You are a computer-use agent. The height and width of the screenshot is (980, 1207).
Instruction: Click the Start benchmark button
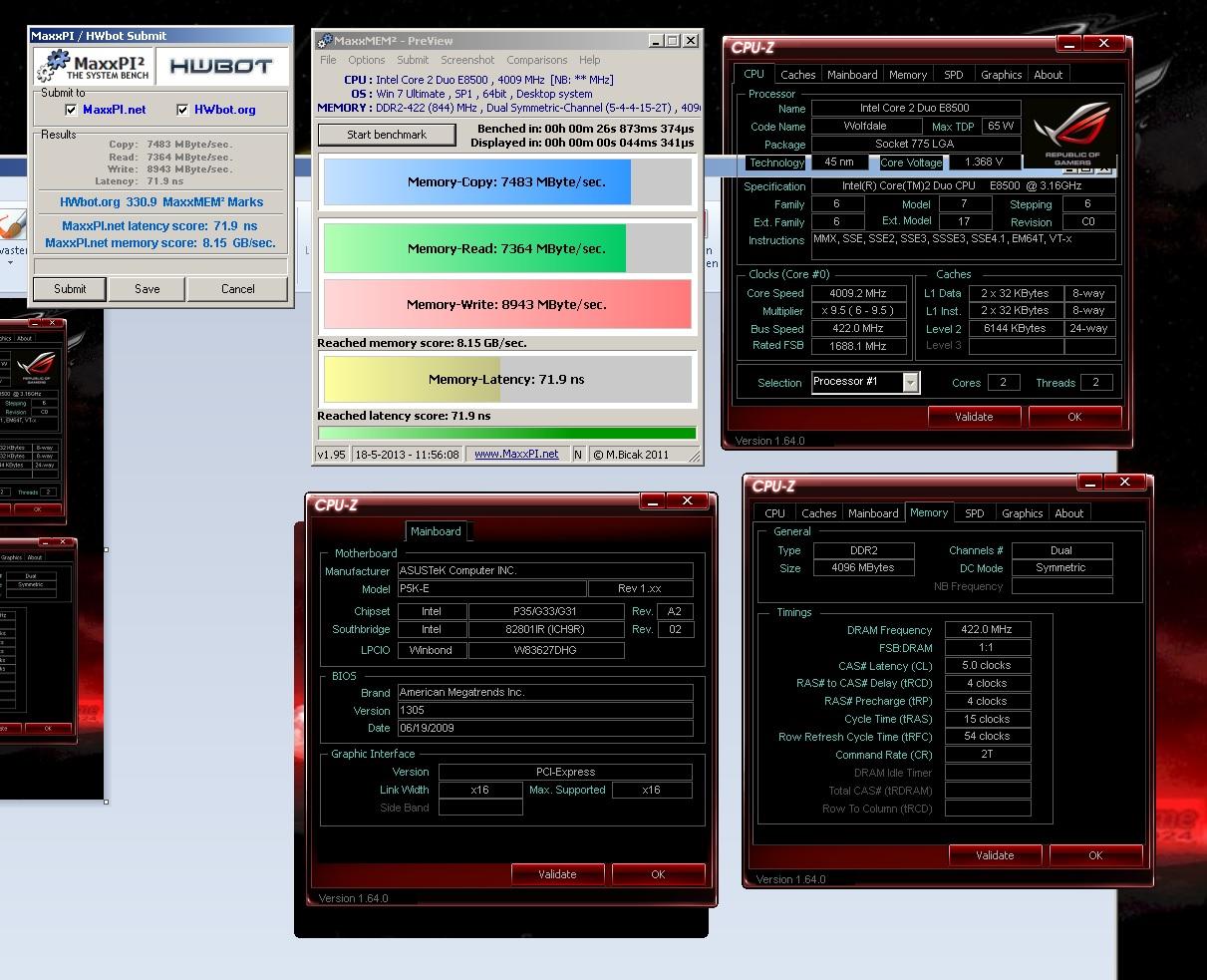pyautogui.click(x=387, y=135)
